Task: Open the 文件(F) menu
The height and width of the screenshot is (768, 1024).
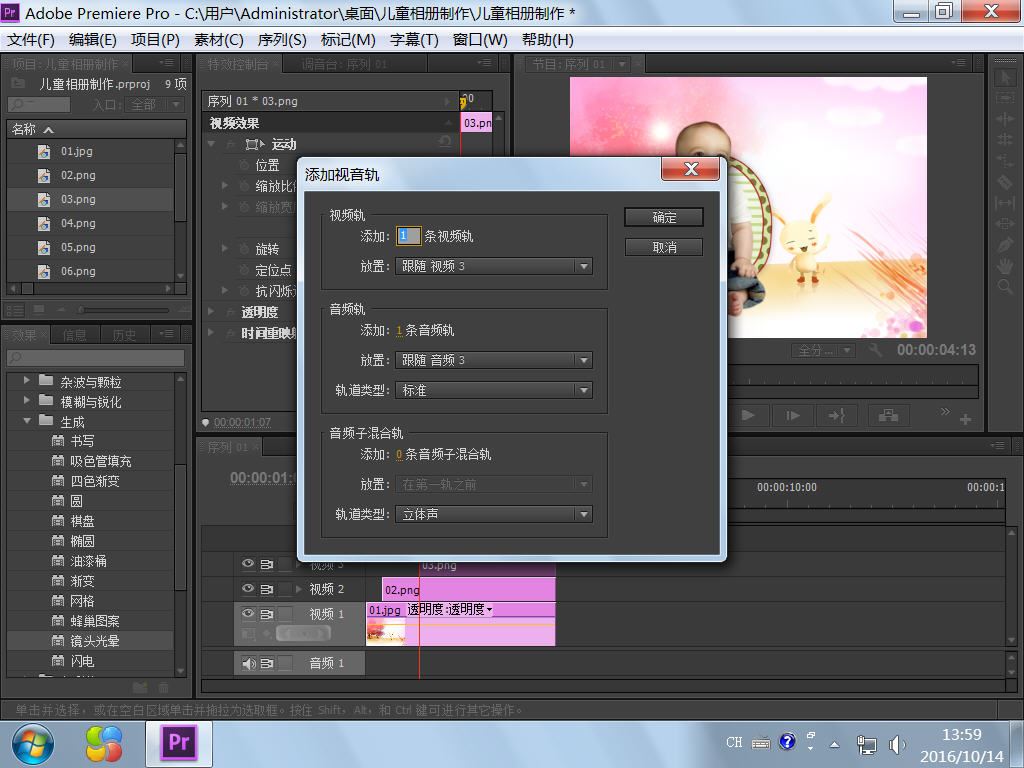Action: 31,40
